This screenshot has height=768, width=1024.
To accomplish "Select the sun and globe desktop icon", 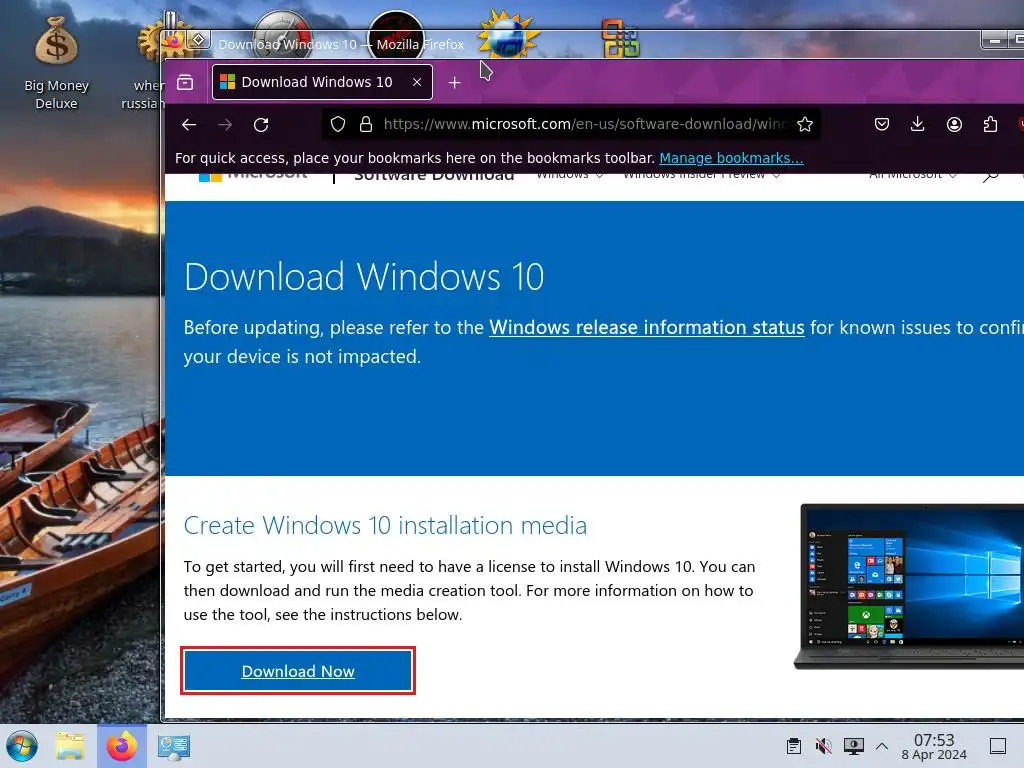I will (508, 35).
